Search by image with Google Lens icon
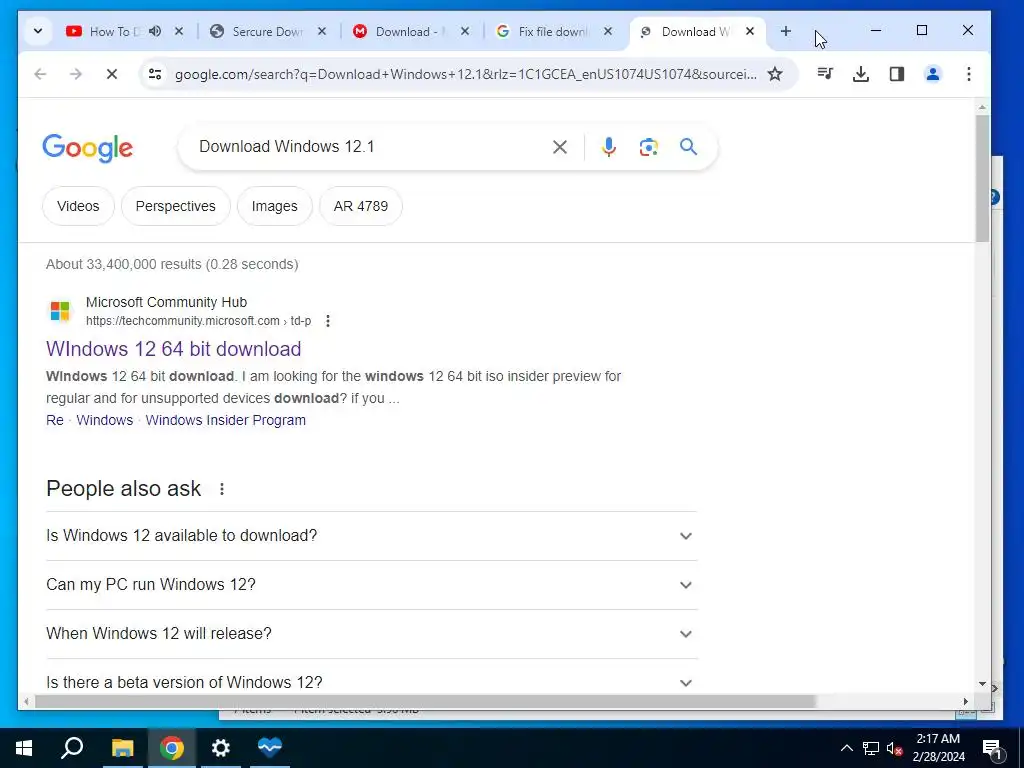Screen dimensions: 1024x768 click(648, 147)
